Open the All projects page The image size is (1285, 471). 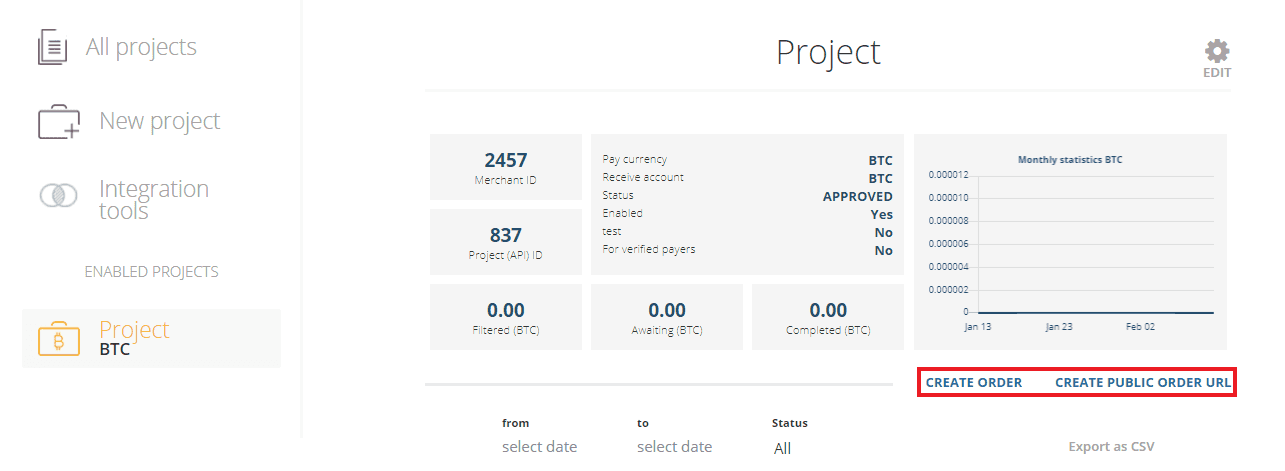[141, 47]
